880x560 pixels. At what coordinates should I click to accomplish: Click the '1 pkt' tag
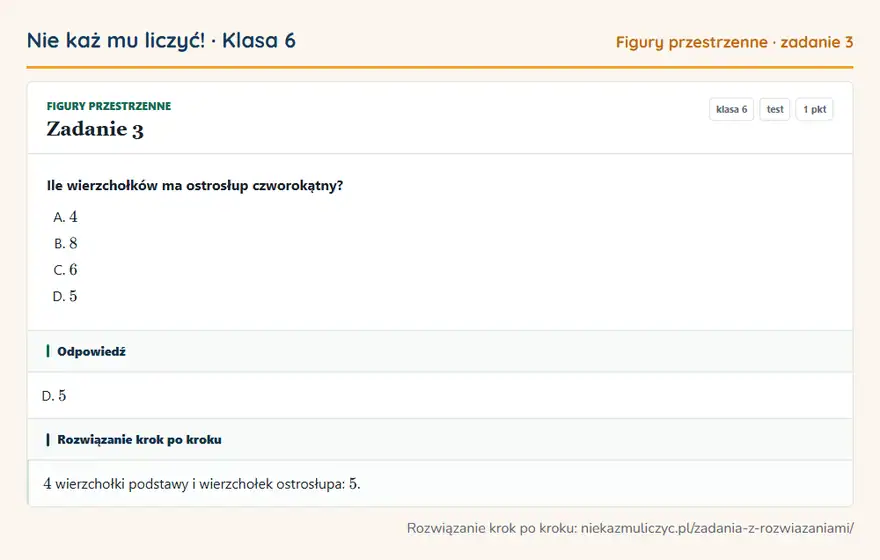point(814,109)
